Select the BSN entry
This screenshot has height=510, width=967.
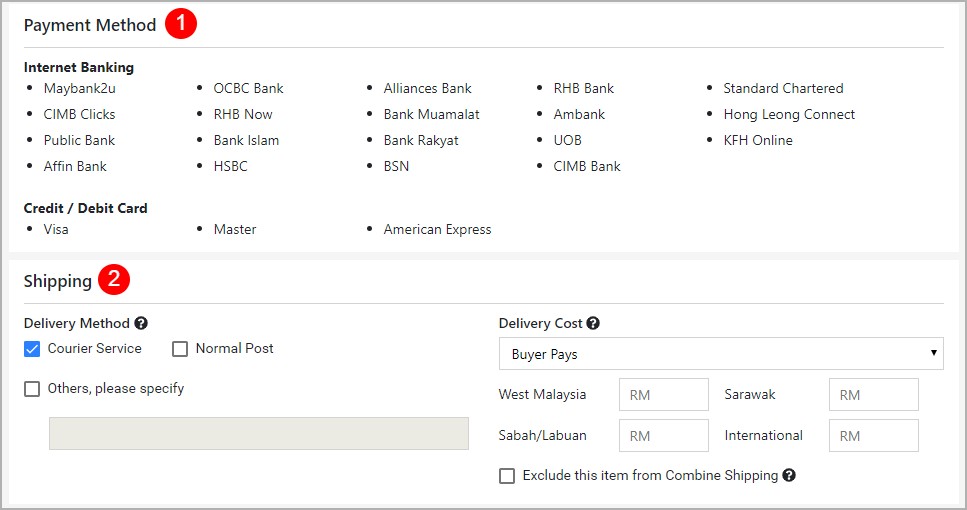[x=397, y=166]
